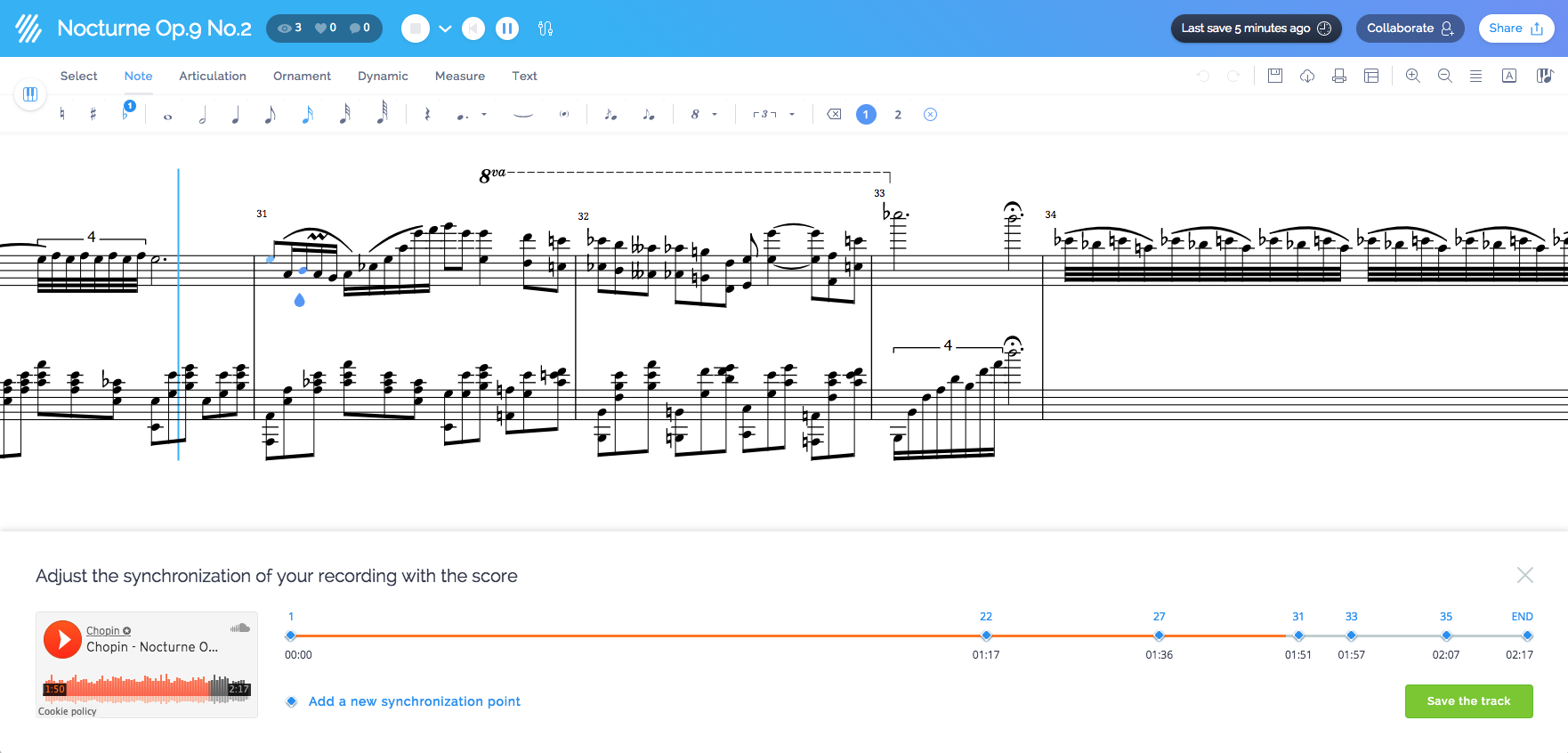Select whole note duration
Image resolution: width=1568 pixels, height=753 pixels.
(x=167, y=116)
